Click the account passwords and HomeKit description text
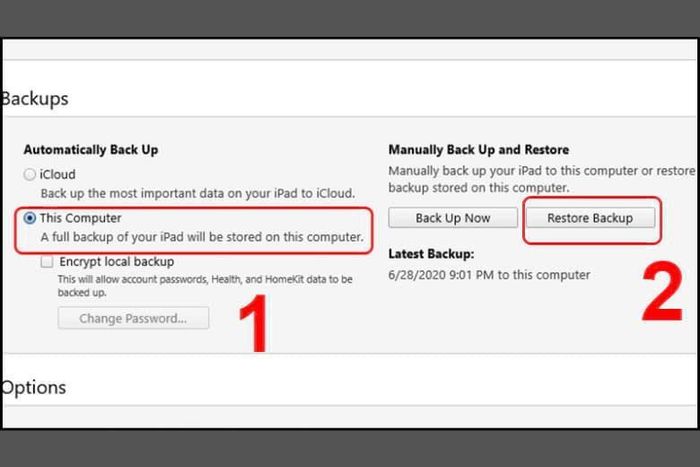Image resolution: width=700 pixels, height=467 pixels. tap(205, 286)
